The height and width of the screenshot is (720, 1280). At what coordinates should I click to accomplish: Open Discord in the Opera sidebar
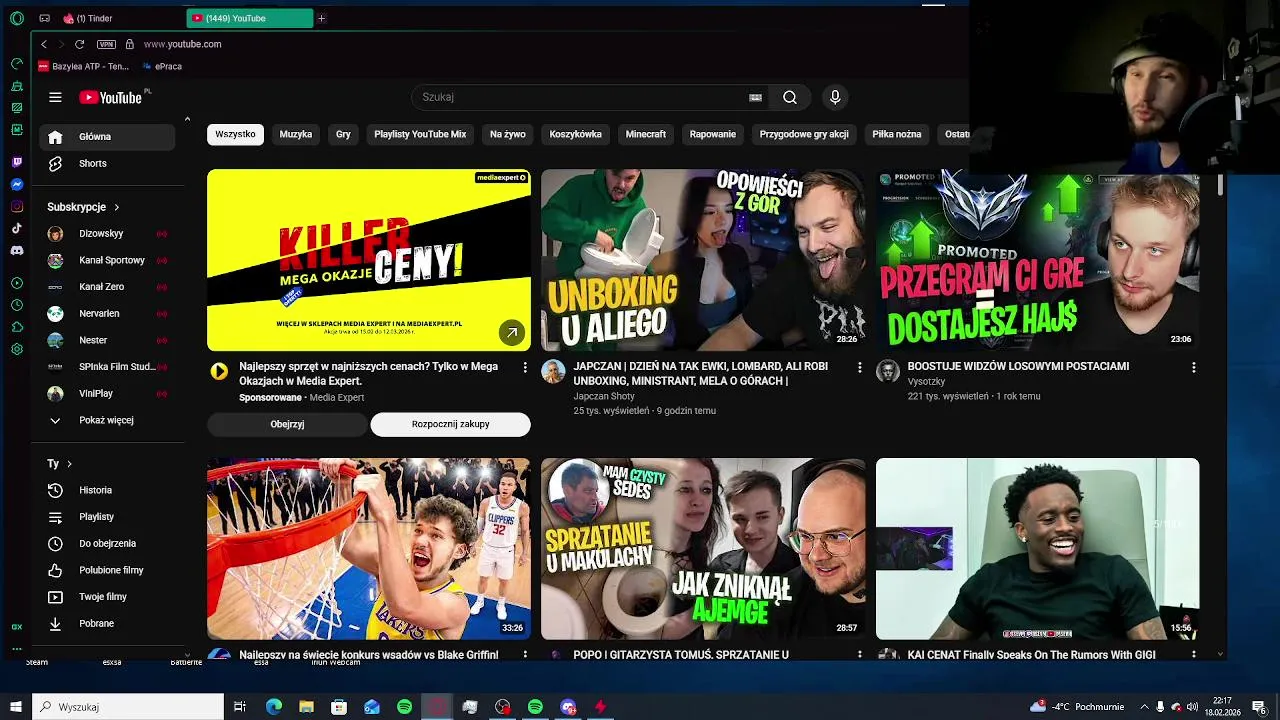(17, 250)
